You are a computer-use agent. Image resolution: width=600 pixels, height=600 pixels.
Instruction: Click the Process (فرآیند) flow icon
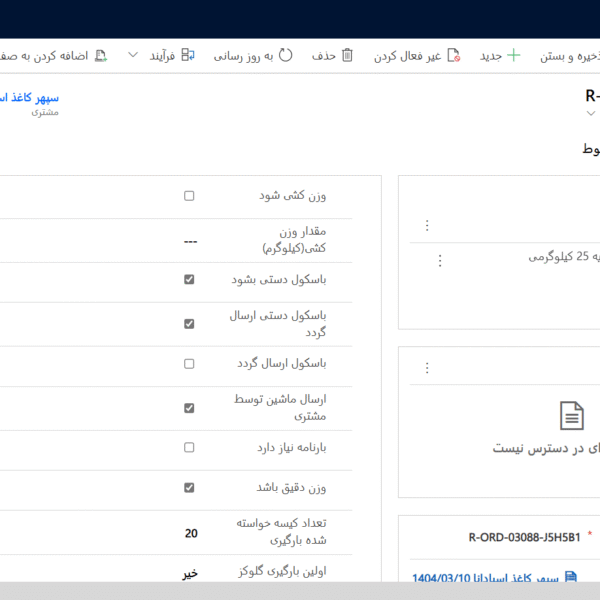click(189, 56)
